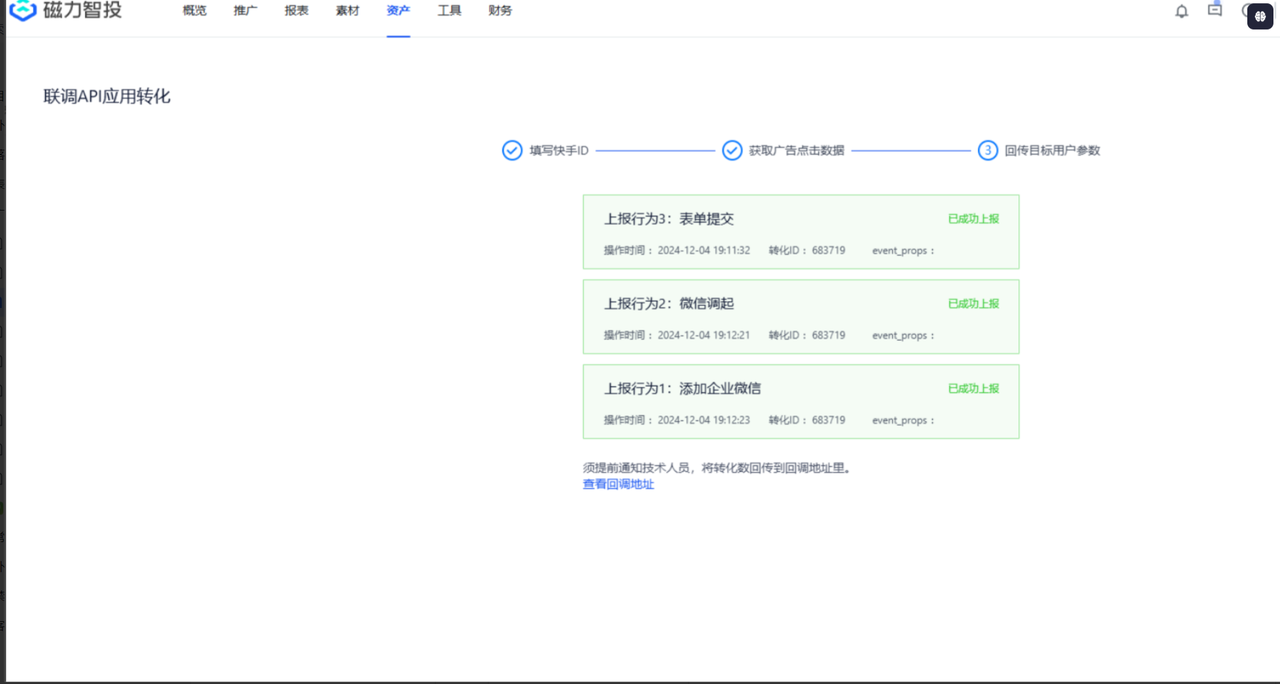Select the 微信调起 report card
Screen dimensions: 1280x684
pos(800,317)
